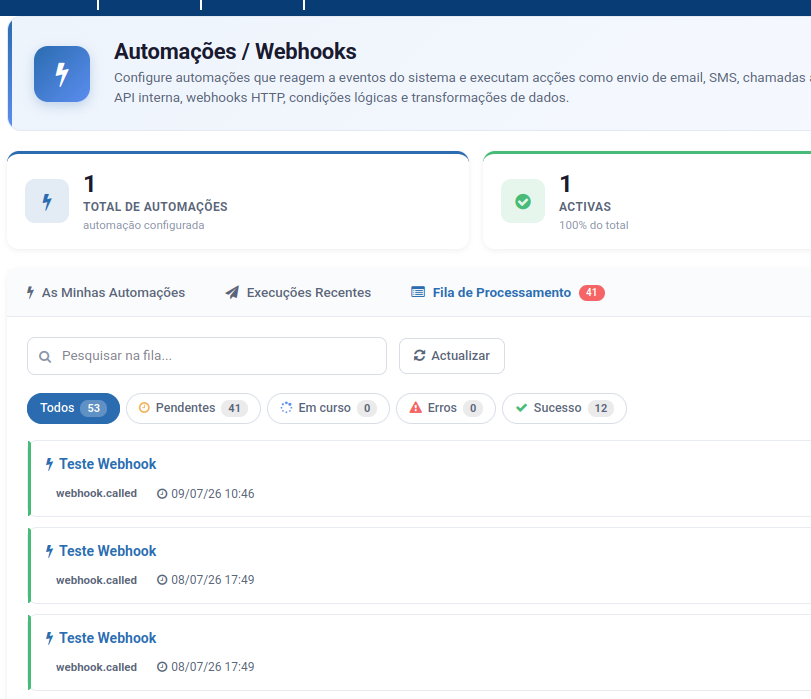Viewport: 811px width, 699px height.
Task: Click the list icon beside Fila de Processamento
Action: [x=418, y=292]
